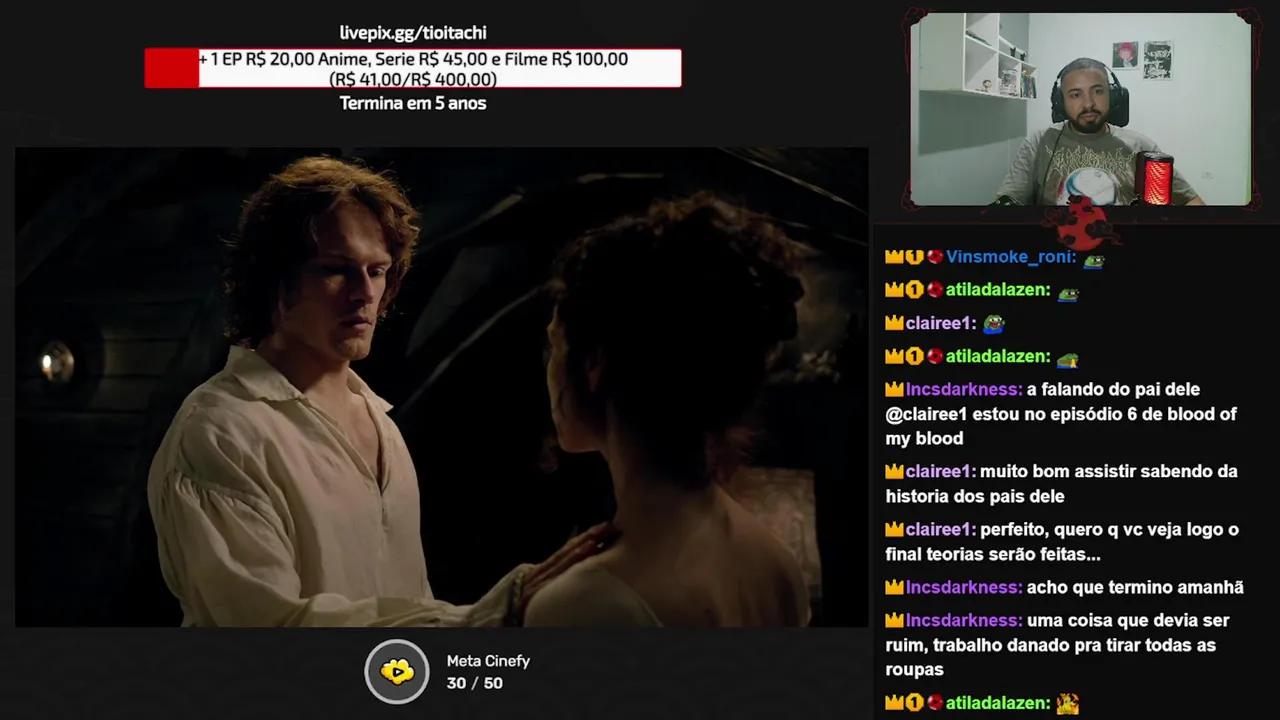Click the 'Meta Cinefy' label
This screenshot has width=1280, height=720.
click(488, 661)
